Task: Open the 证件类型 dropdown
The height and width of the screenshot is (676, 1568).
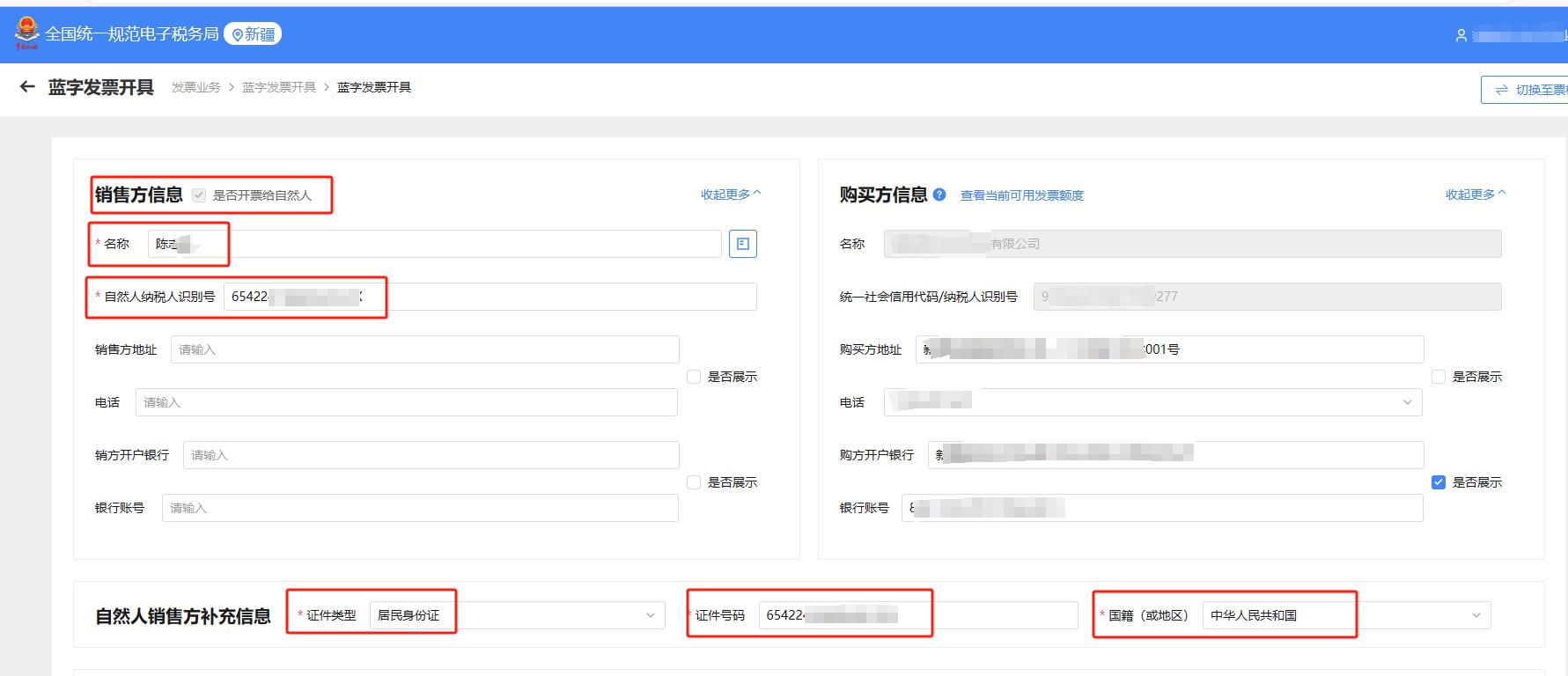Action: (x=517, y=615)
